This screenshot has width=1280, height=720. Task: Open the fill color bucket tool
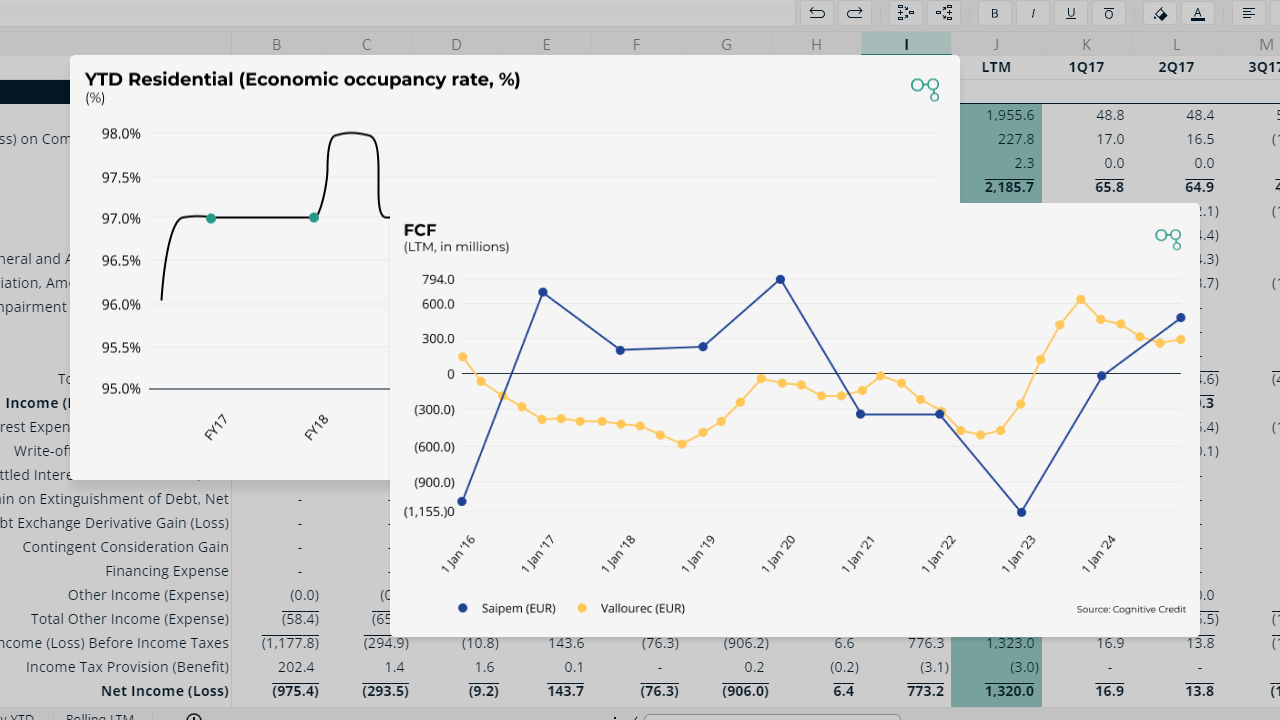(x=1160, y=13)
